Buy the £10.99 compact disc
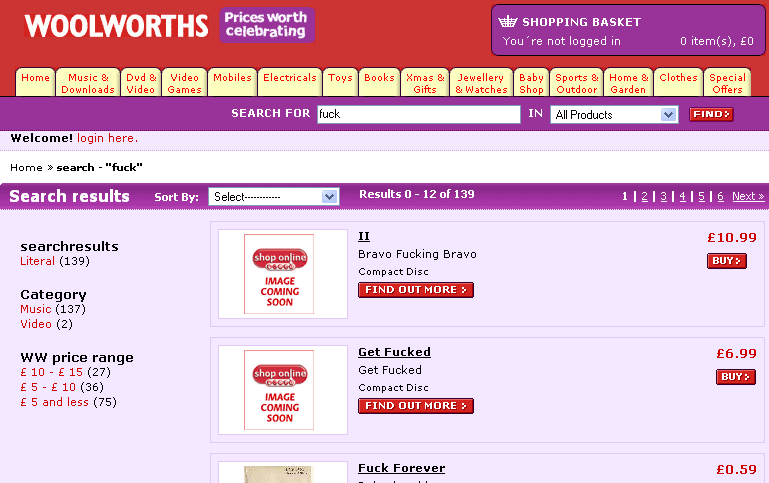Viewport: 769px width, 483px height. 726,261
